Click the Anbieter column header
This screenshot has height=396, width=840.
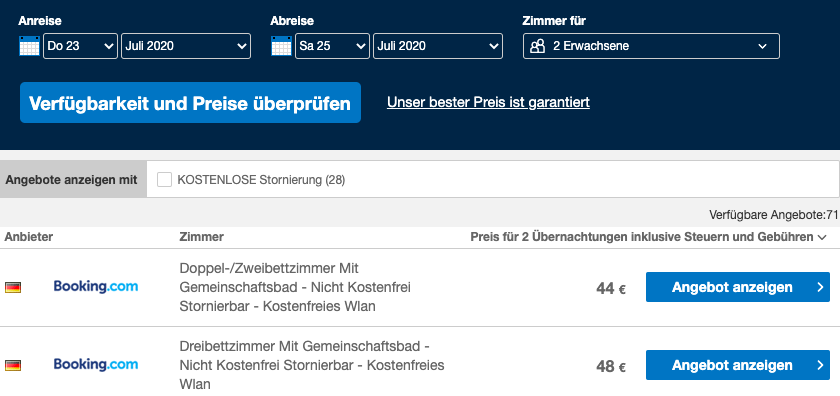pos(29,237)
